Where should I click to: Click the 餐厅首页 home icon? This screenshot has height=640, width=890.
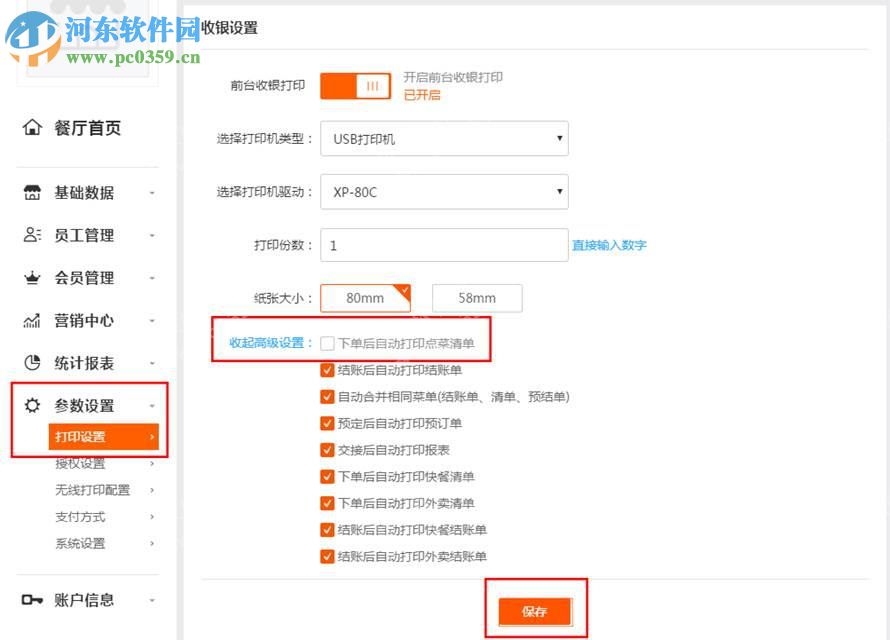click(31, 127)
